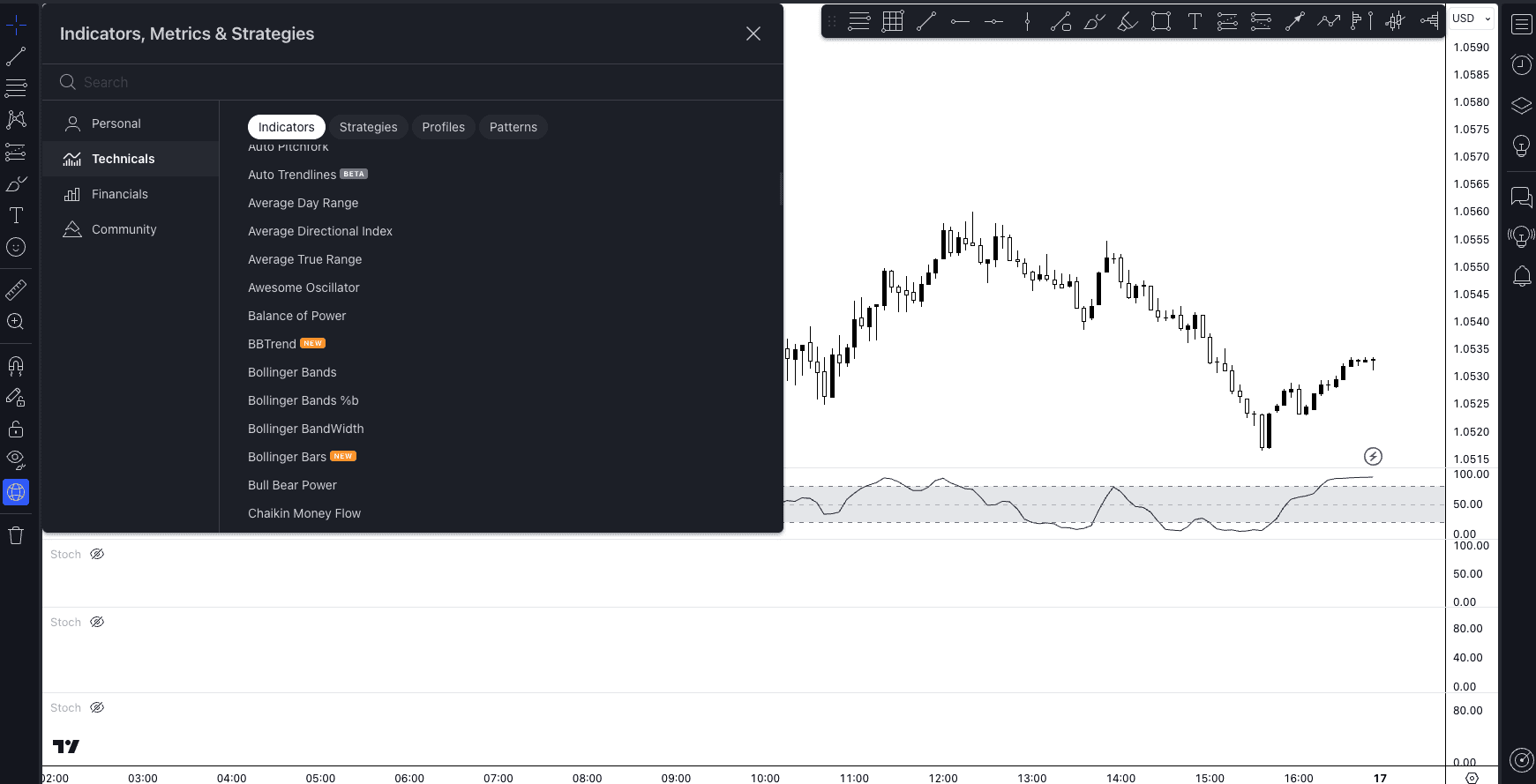Switch to the Strategies tab
This screenshot has width=1536, height=784.
coord(369,127)
